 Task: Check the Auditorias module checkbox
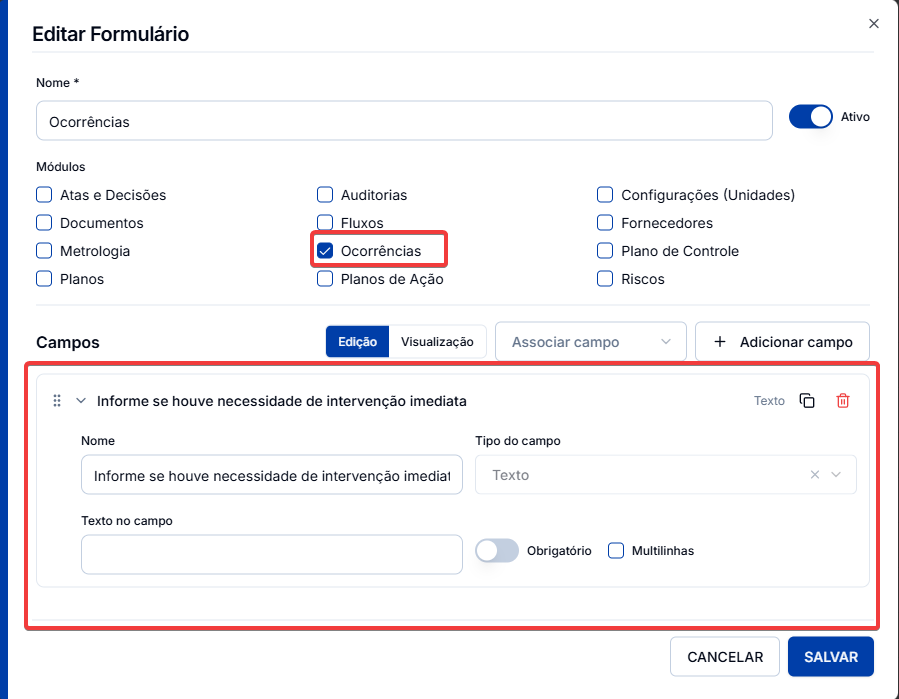click(x=325, y=195)
